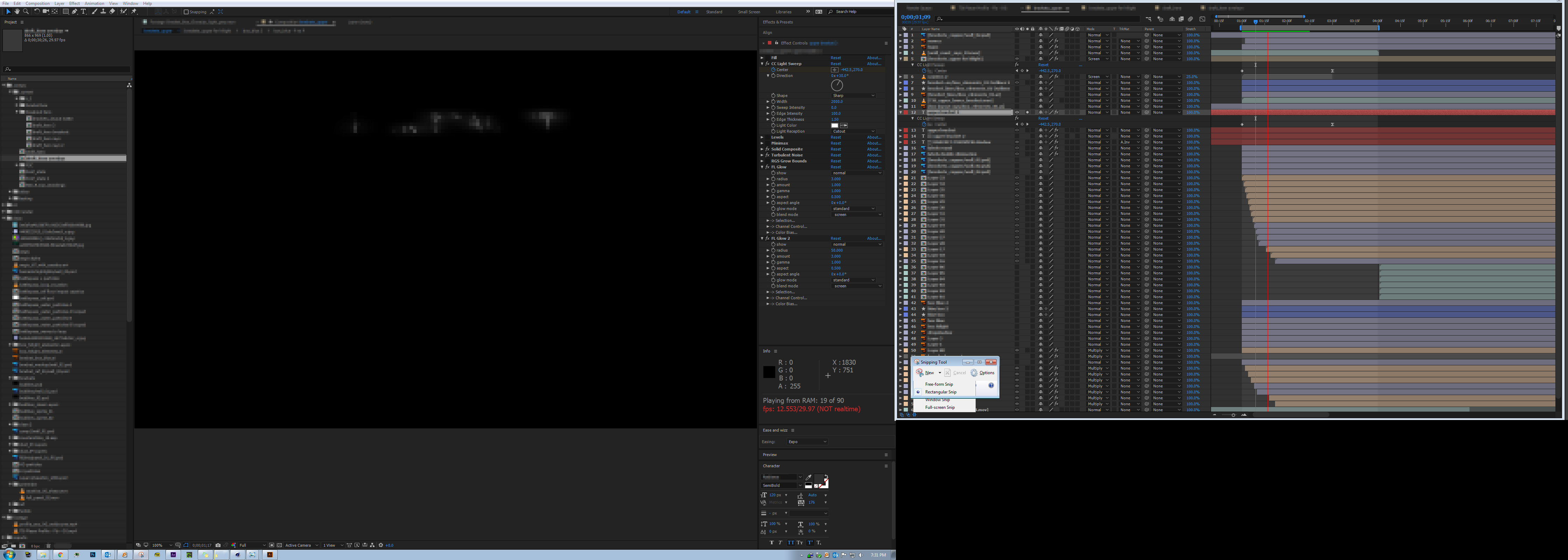The height and width of the screenshot is (560, 1568).
Task: Select the Pen tool
Action: click(74, 12)
